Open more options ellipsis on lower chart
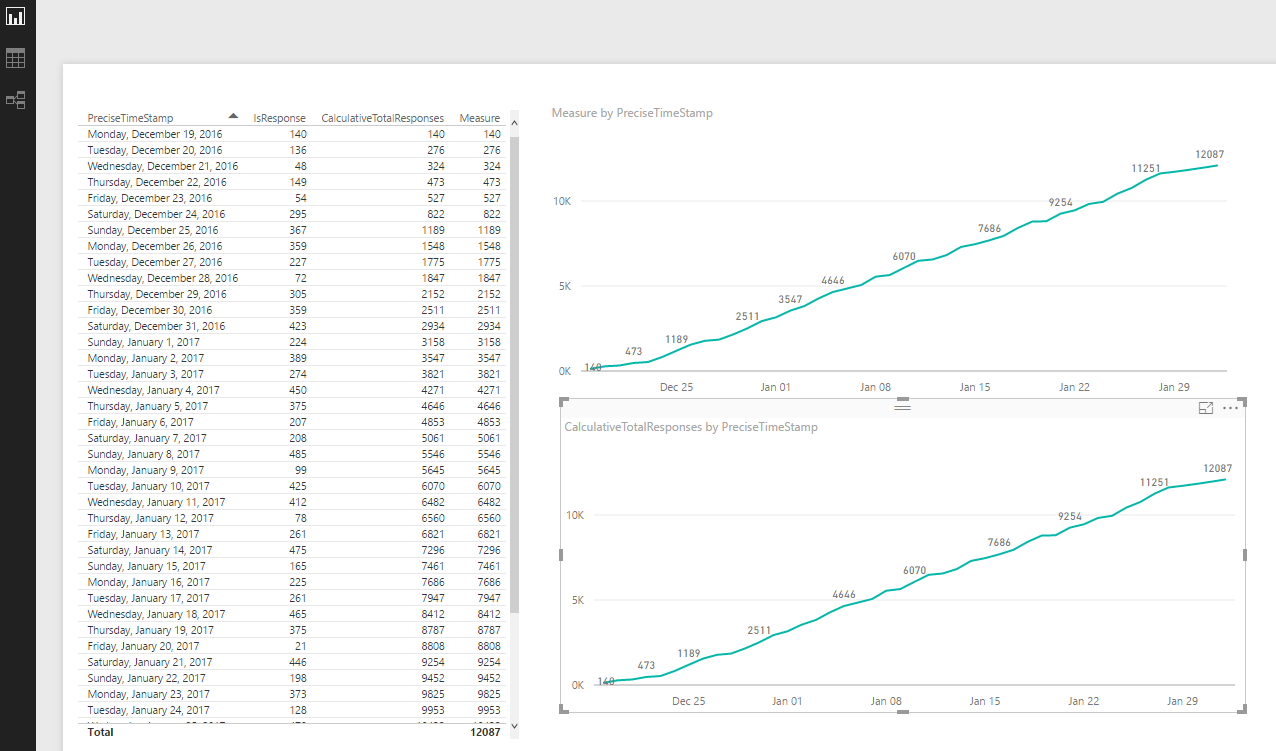1276x751 pixels. pos(1231,408)
